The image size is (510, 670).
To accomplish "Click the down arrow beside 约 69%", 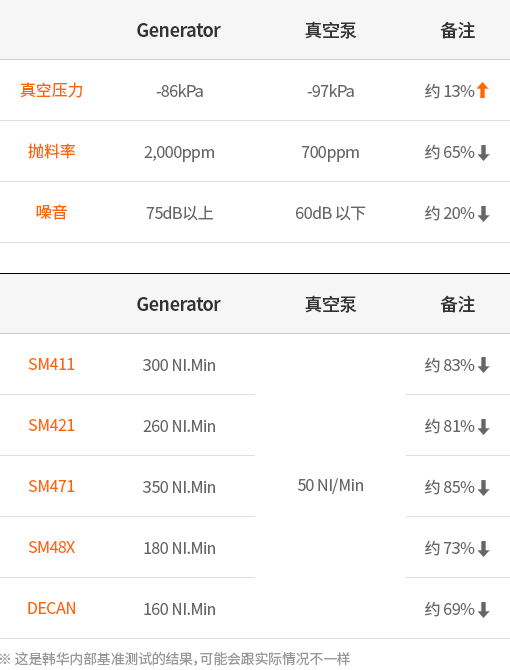I will point(484,610).
